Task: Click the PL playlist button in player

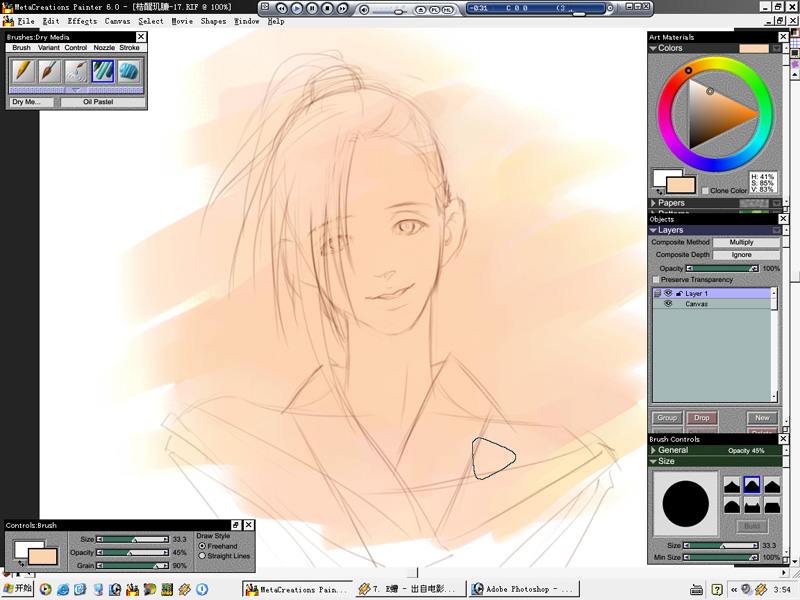Action: click(434, 9)
